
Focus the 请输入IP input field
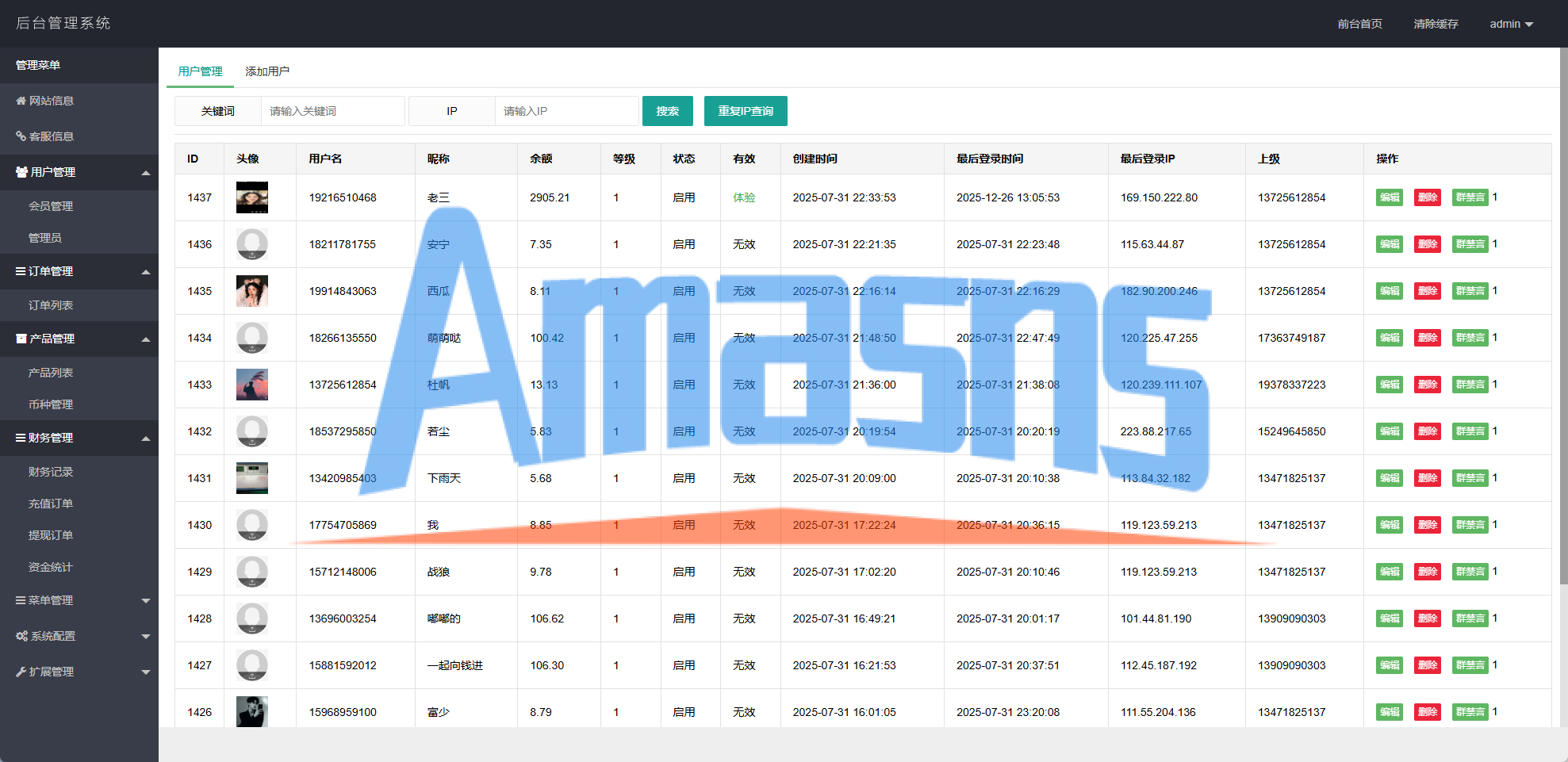tap(567, 111)
